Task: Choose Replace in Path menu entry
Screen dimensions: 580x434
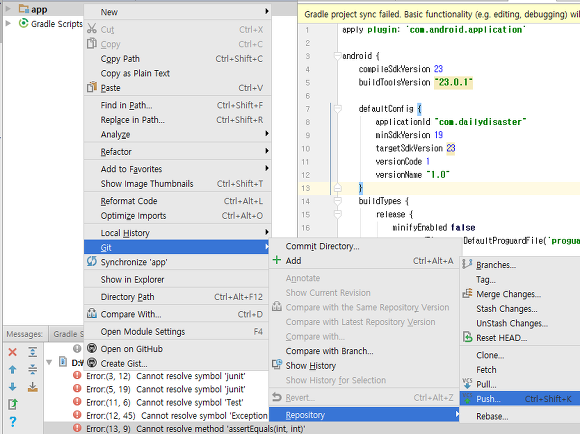Action: [x=178, y=120]
